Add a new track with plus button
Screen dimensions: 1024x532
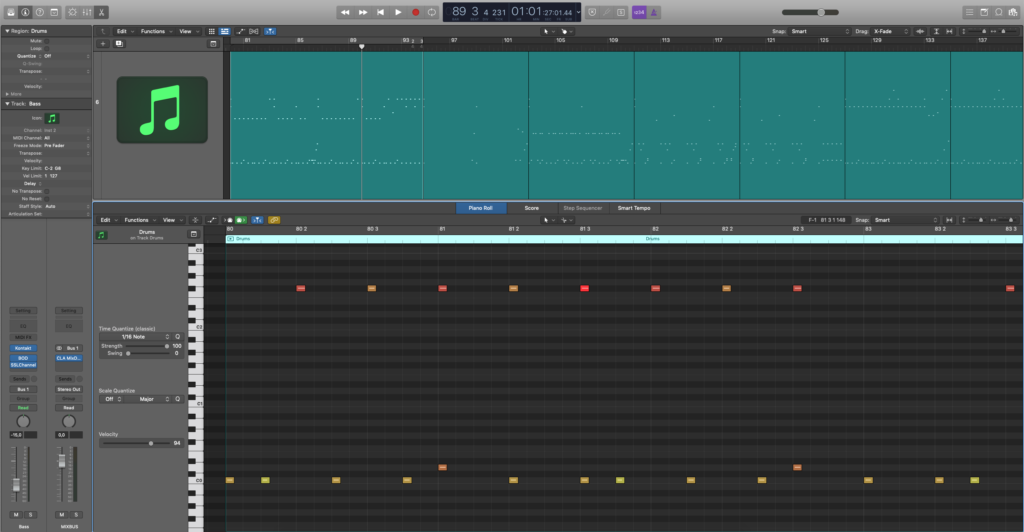[x=103, y=44]
